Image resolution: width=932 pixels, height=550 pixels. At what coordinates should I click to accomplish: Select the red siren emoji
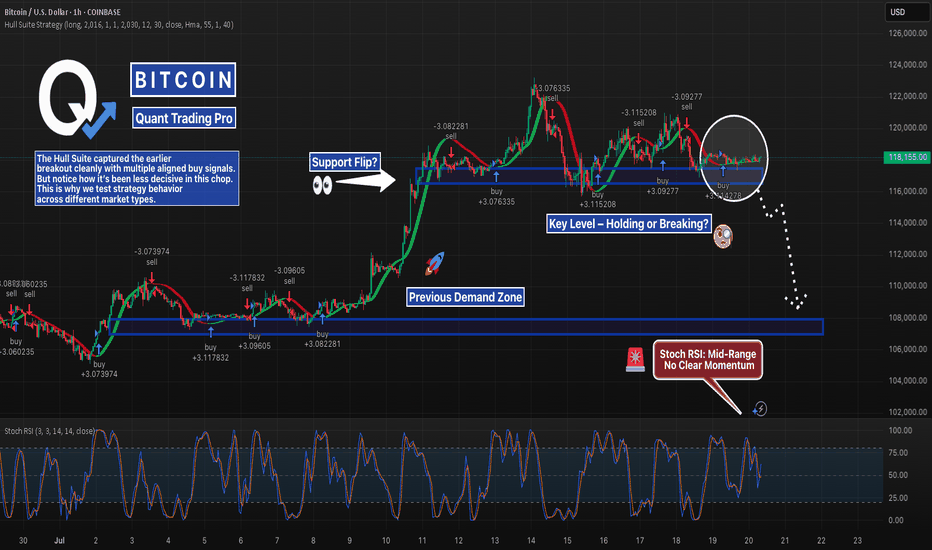(x=635, y=360)
